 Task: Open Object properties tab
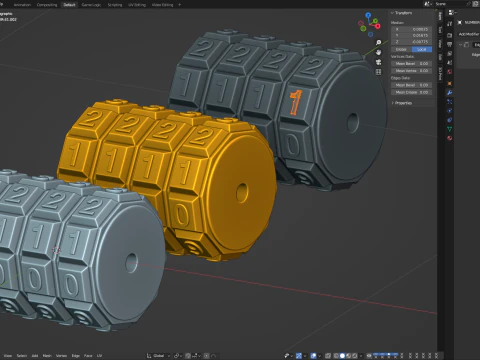coord(449,83)
